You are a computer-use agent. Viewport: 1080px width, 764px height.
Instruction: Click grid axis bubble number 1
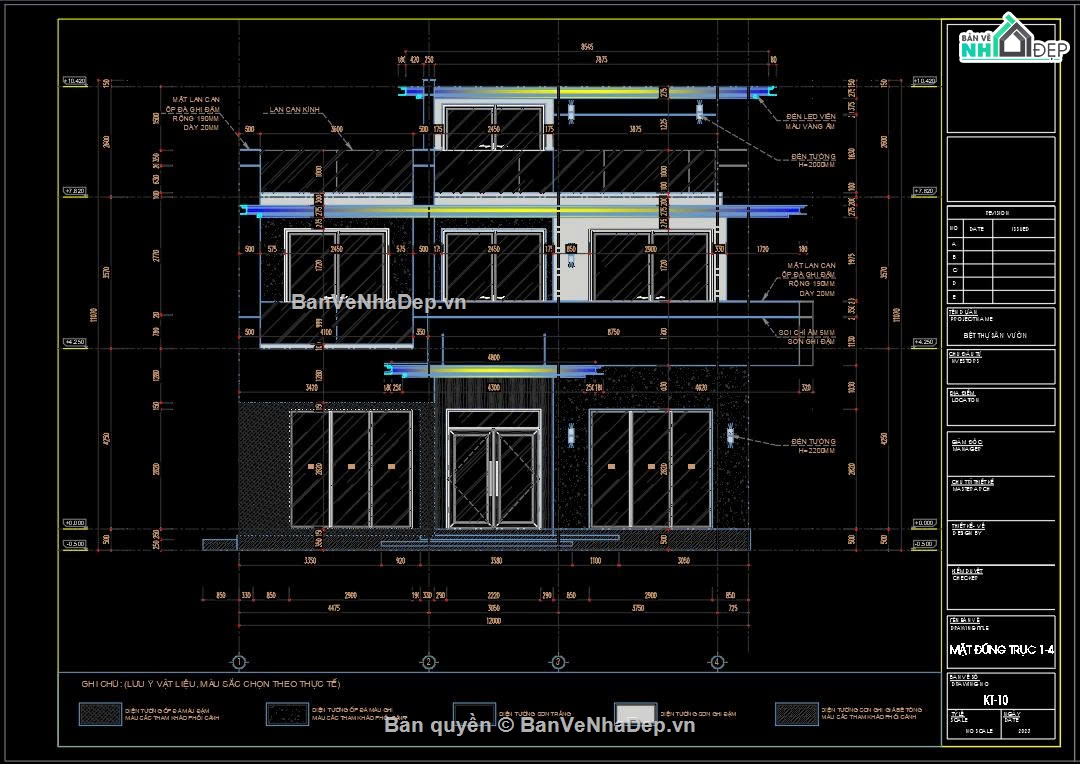tap(239, 662)
